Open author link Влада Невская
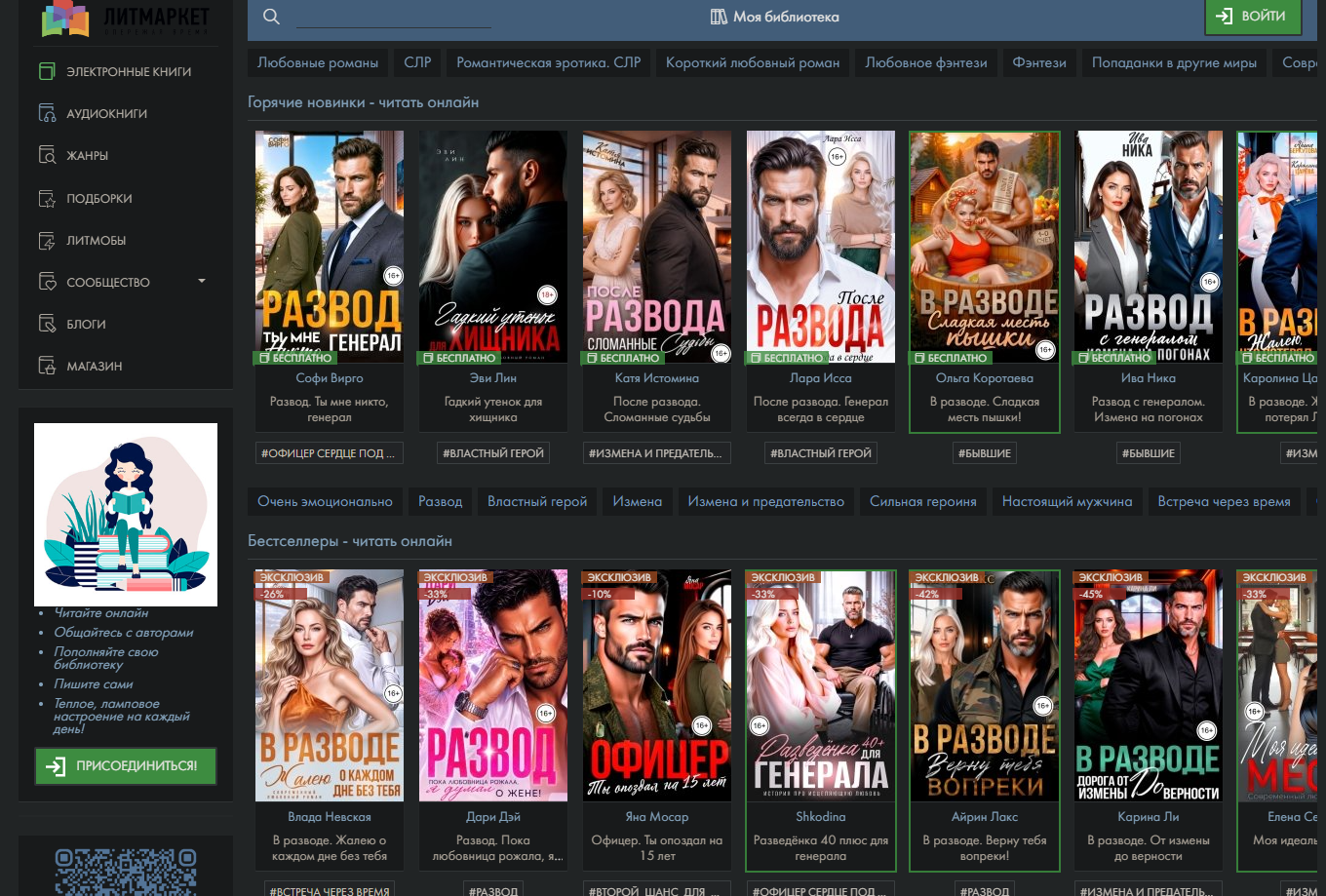The width and height of the screenshot is (1326, 896). click(330, 816)
